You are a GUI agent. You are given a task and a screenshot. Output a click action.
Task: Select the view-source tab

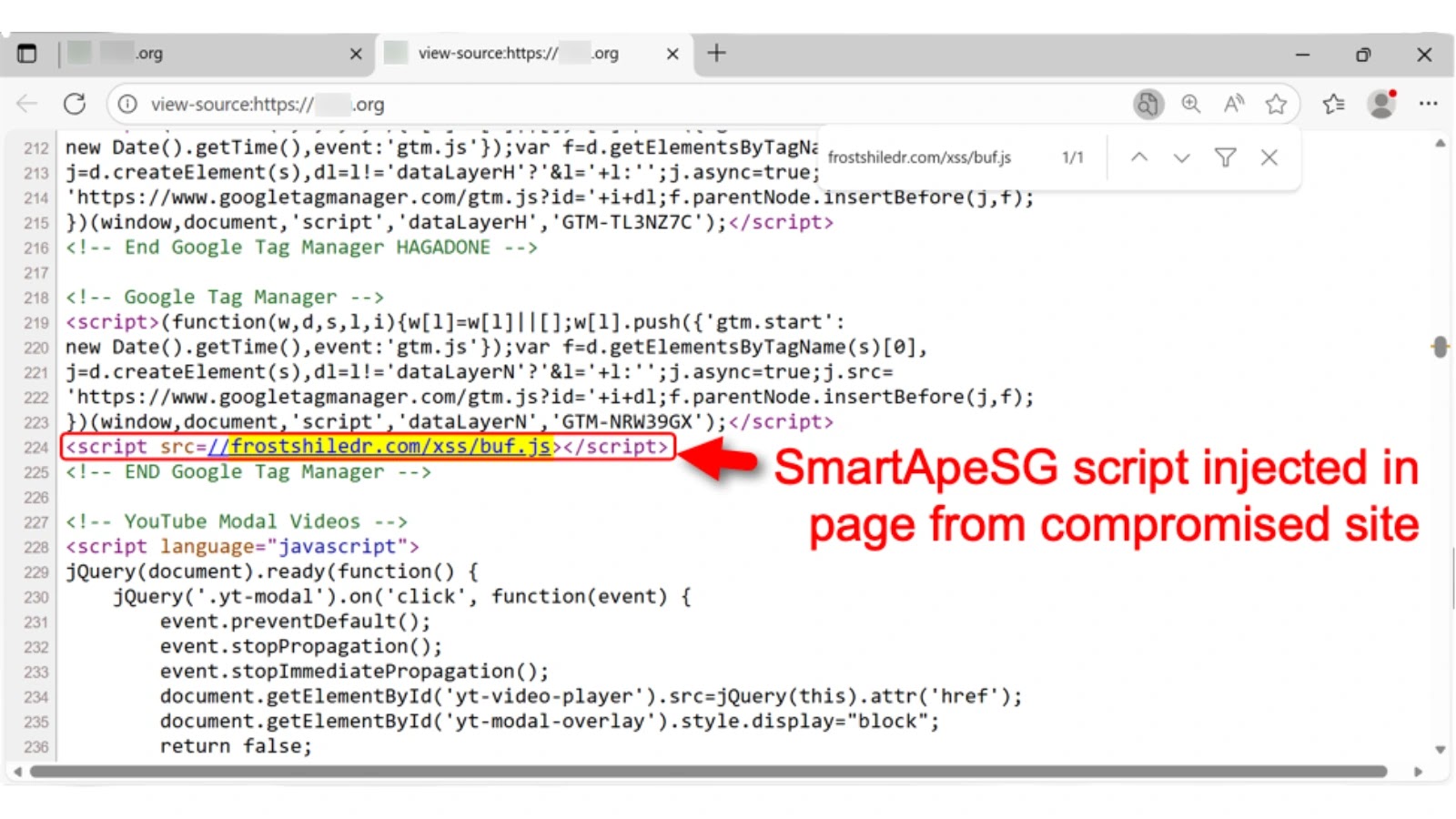[519, 54]
